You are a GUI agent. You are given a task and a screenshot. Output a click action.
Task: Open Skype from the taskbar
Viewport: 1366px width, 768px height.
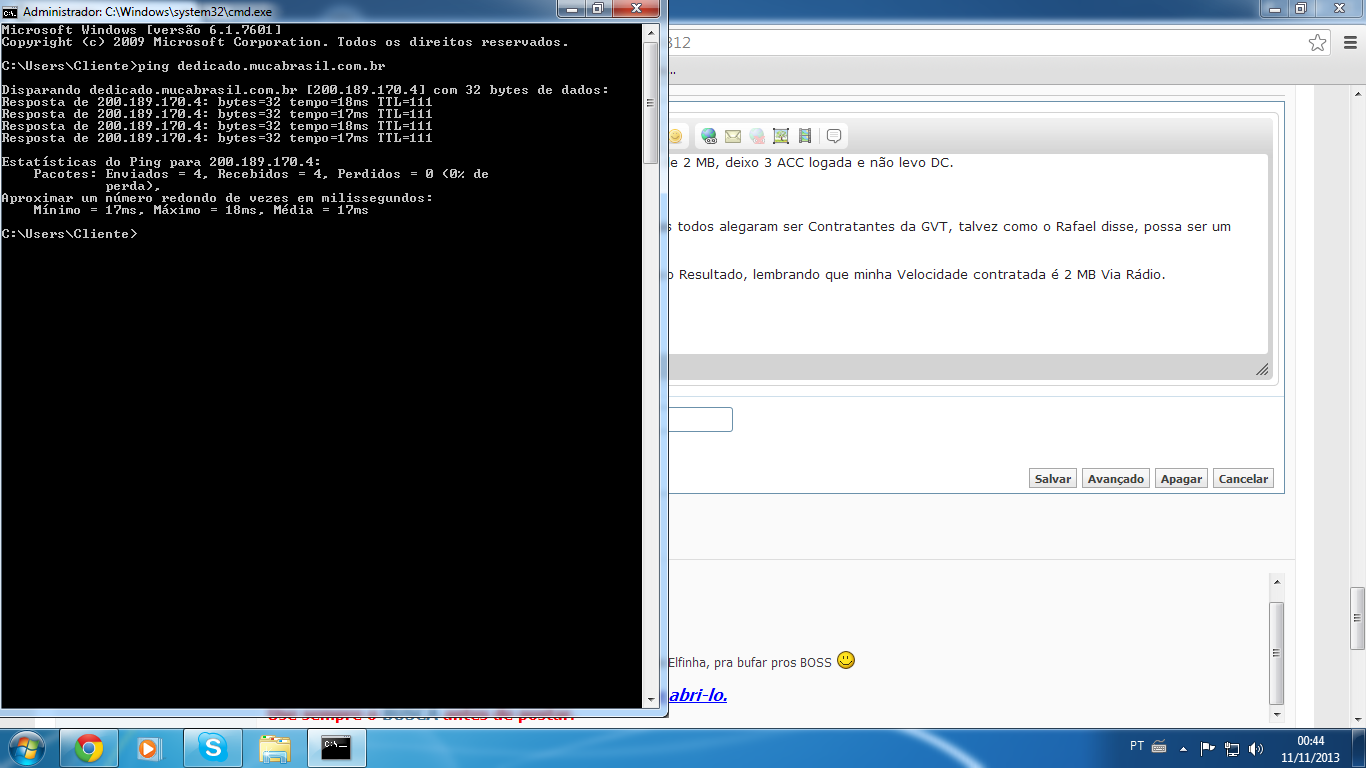pyautogui.click(x=212, y=748)
